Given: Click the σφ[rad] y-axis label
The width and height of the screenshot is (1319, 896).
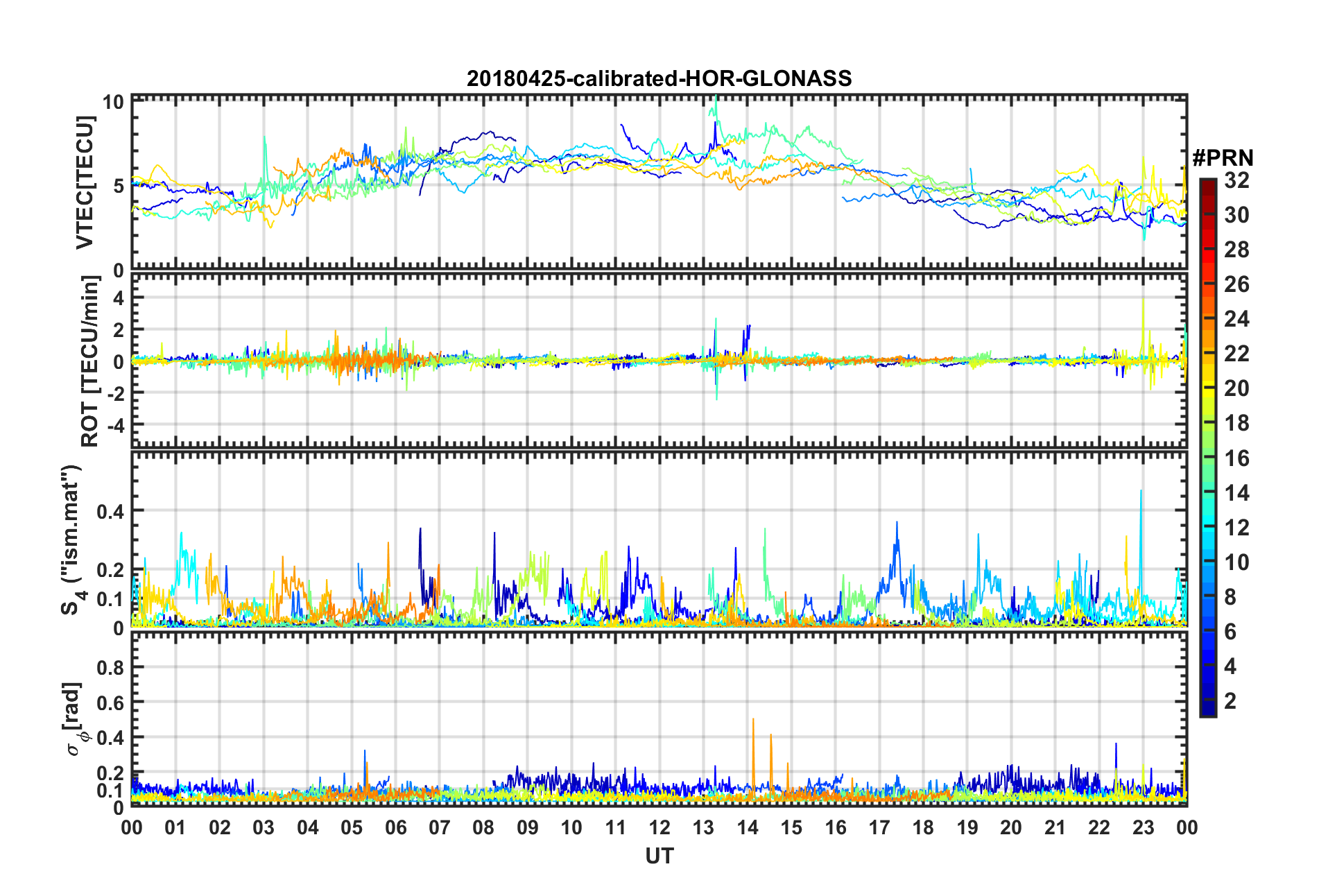Looking at the screenshot, I should click(74, 719).
